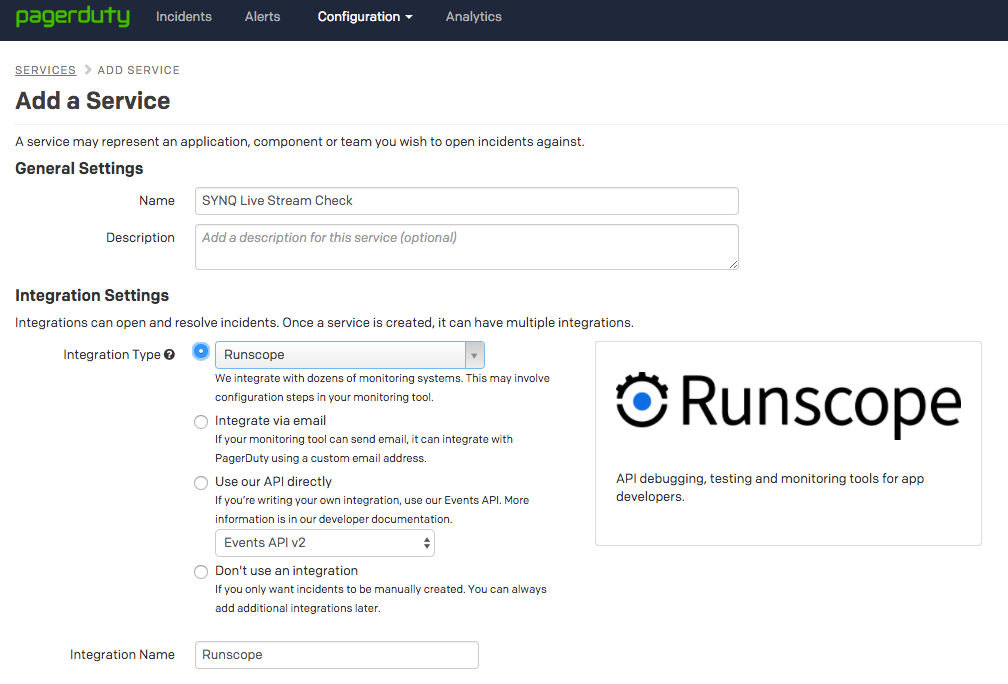1008x684 pixels.
Task: Click the dropdown arrow on the Runscope selector
Action: click(x=473, y=354)
